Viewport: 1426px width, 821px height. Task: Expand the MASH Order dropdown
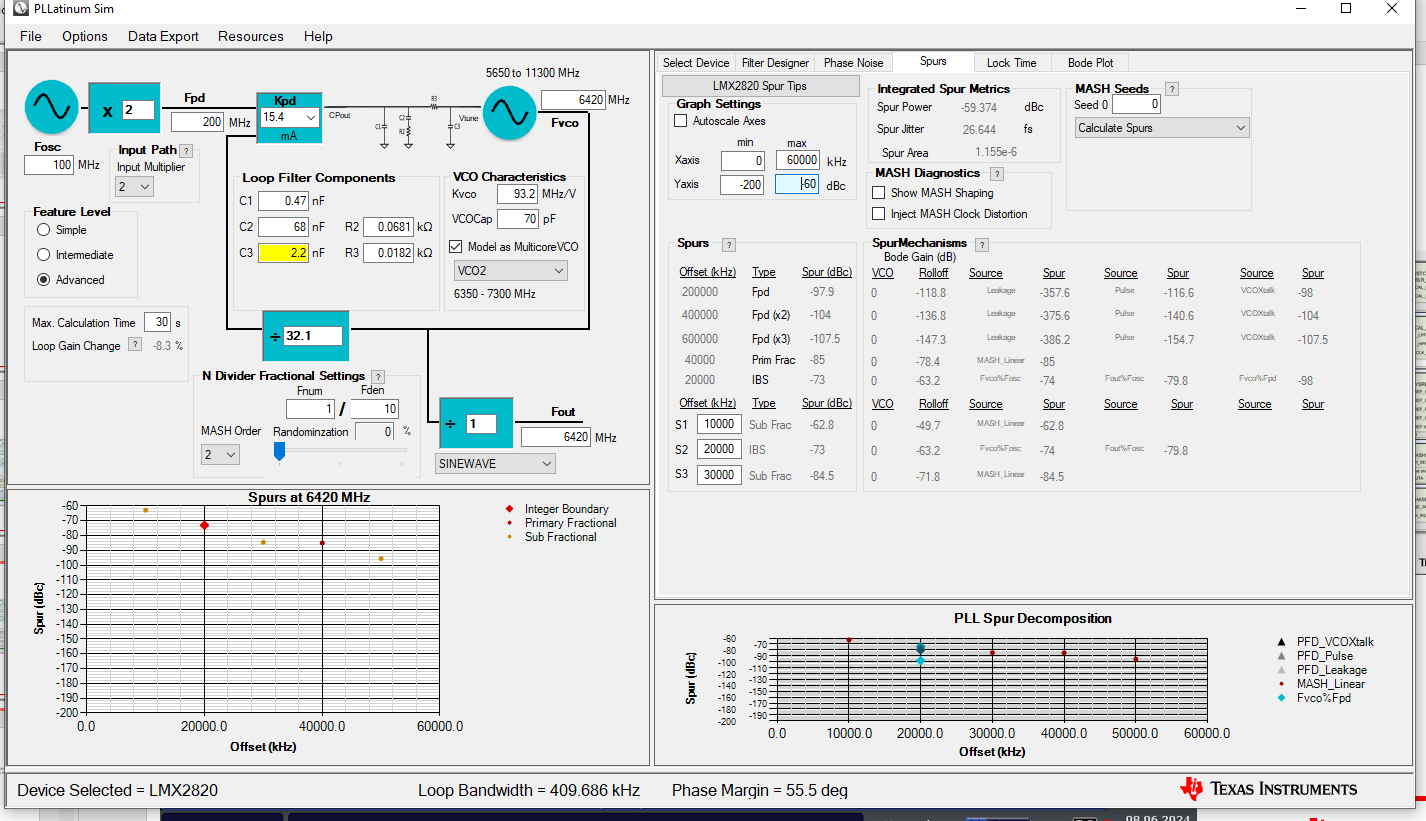220,455
